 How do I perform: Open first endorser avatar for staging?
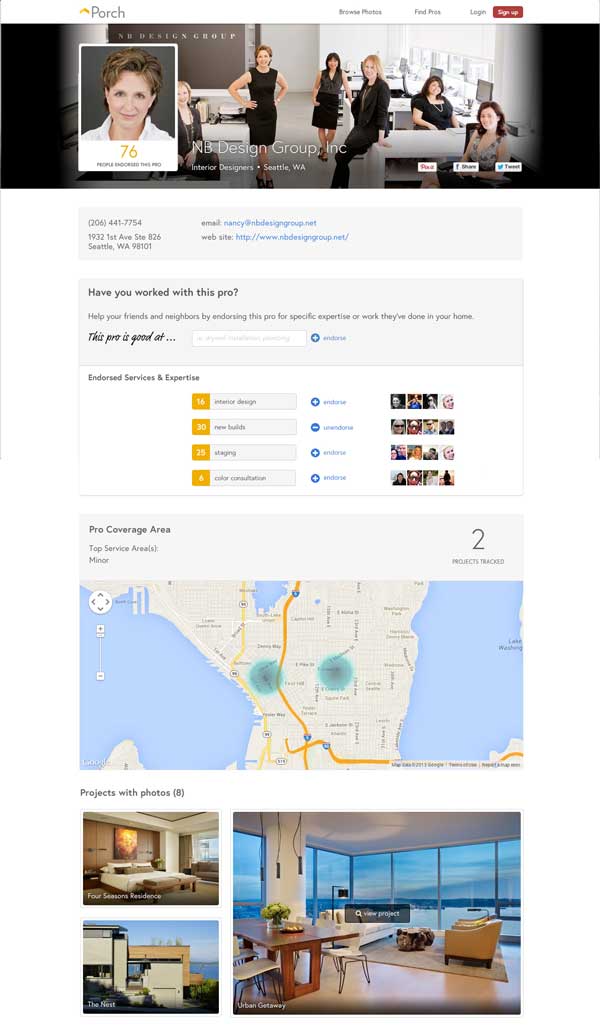click(x=398, y=452)
